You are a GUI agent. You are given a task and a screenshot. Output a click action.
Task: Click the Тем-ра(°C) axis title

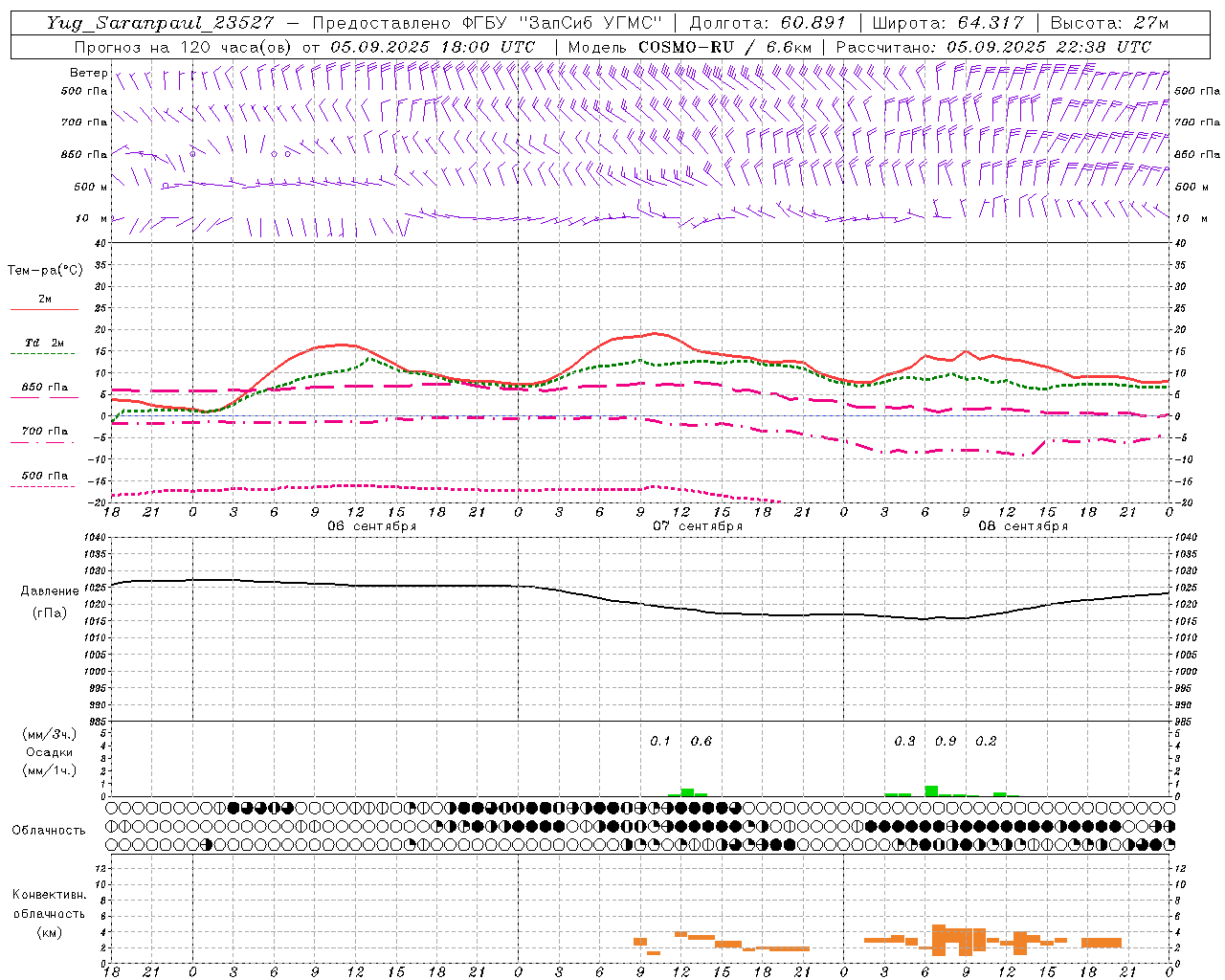pyautogui.click(x=45, y=271)
